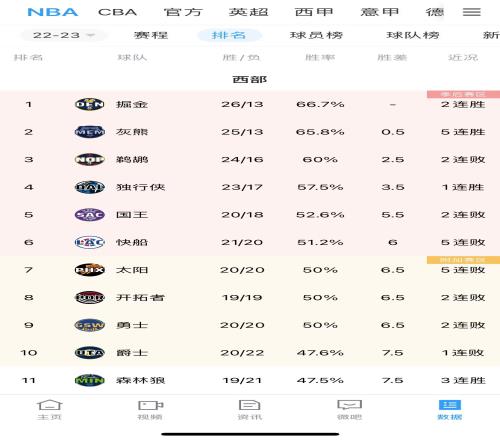The width and height of the screenshot is (500, 440).
Task: Switch to the CBA league tab
Action: (x=117, y=12)
